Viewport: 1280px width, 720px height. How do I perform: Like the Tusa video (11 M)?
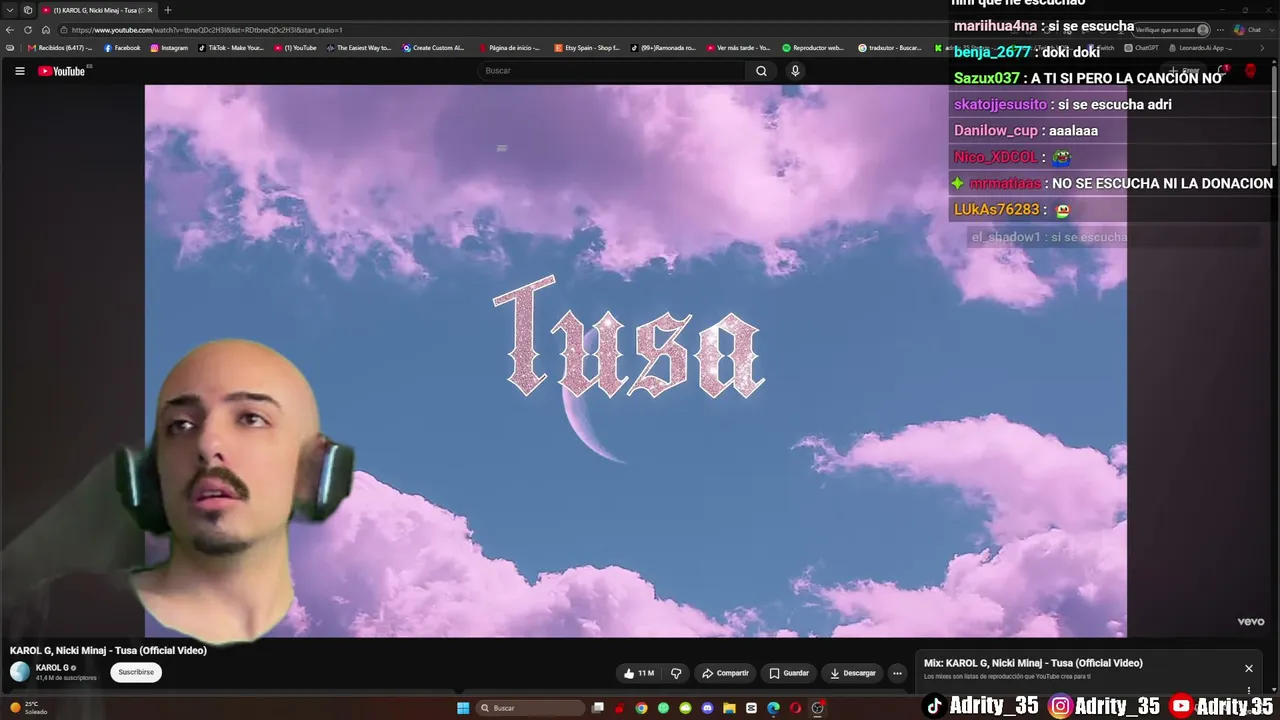638,673
